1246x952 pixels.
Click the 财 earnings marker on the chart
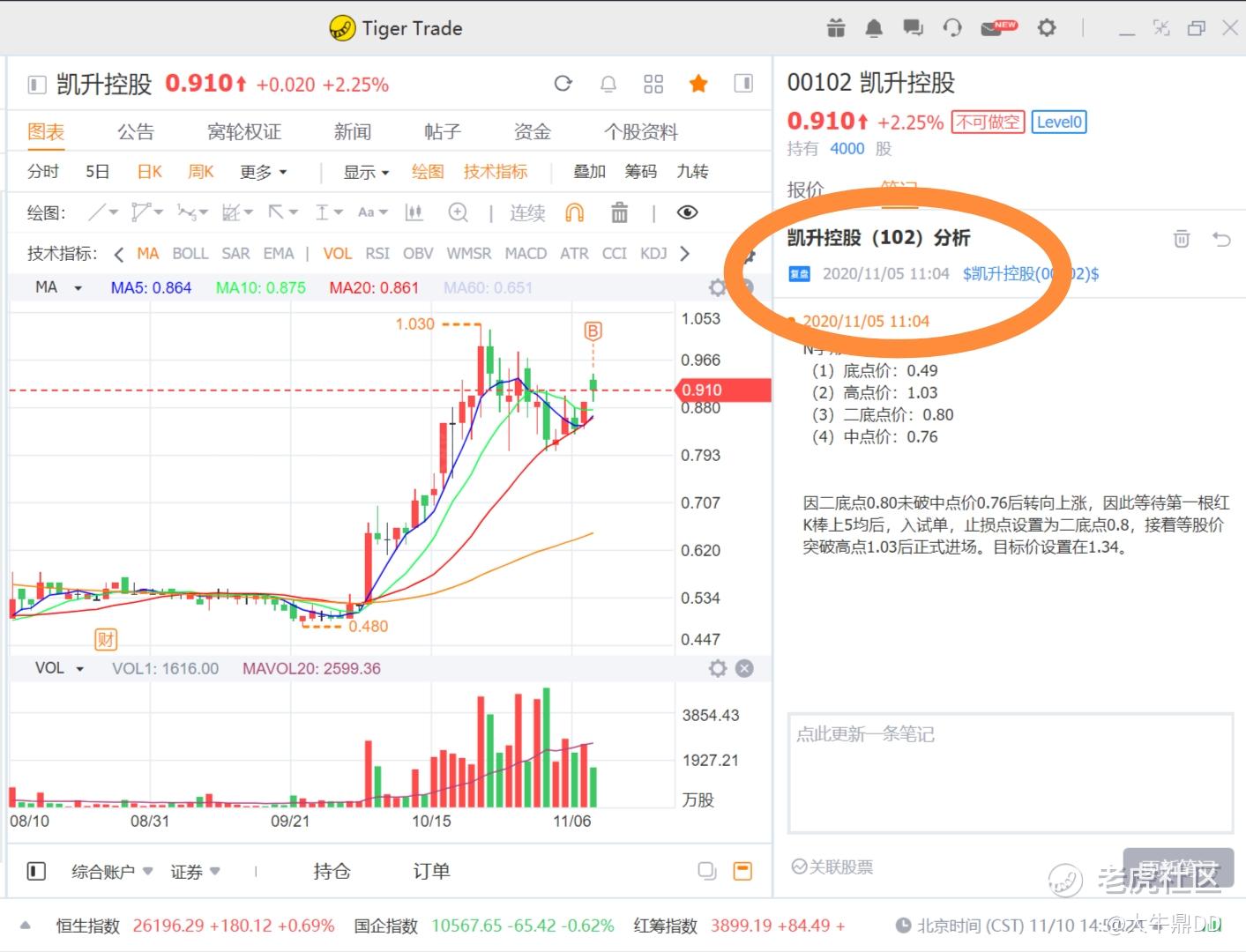point(106,639)
